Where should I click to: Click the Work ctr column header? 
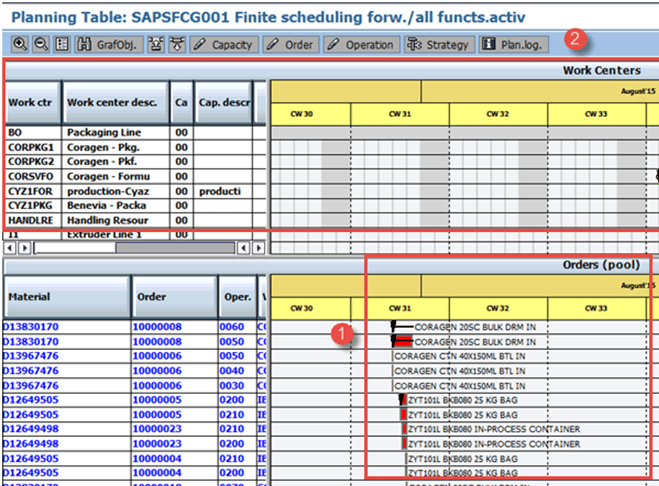pos(32,102)
